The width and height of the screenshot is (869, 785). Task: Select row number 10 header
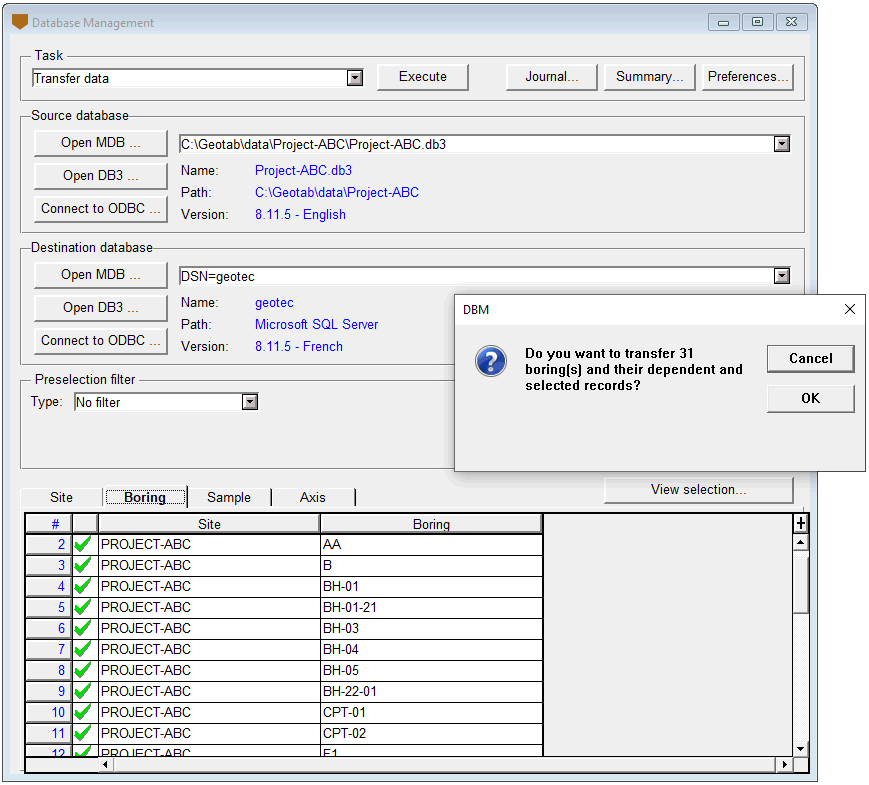coord(49,712)
